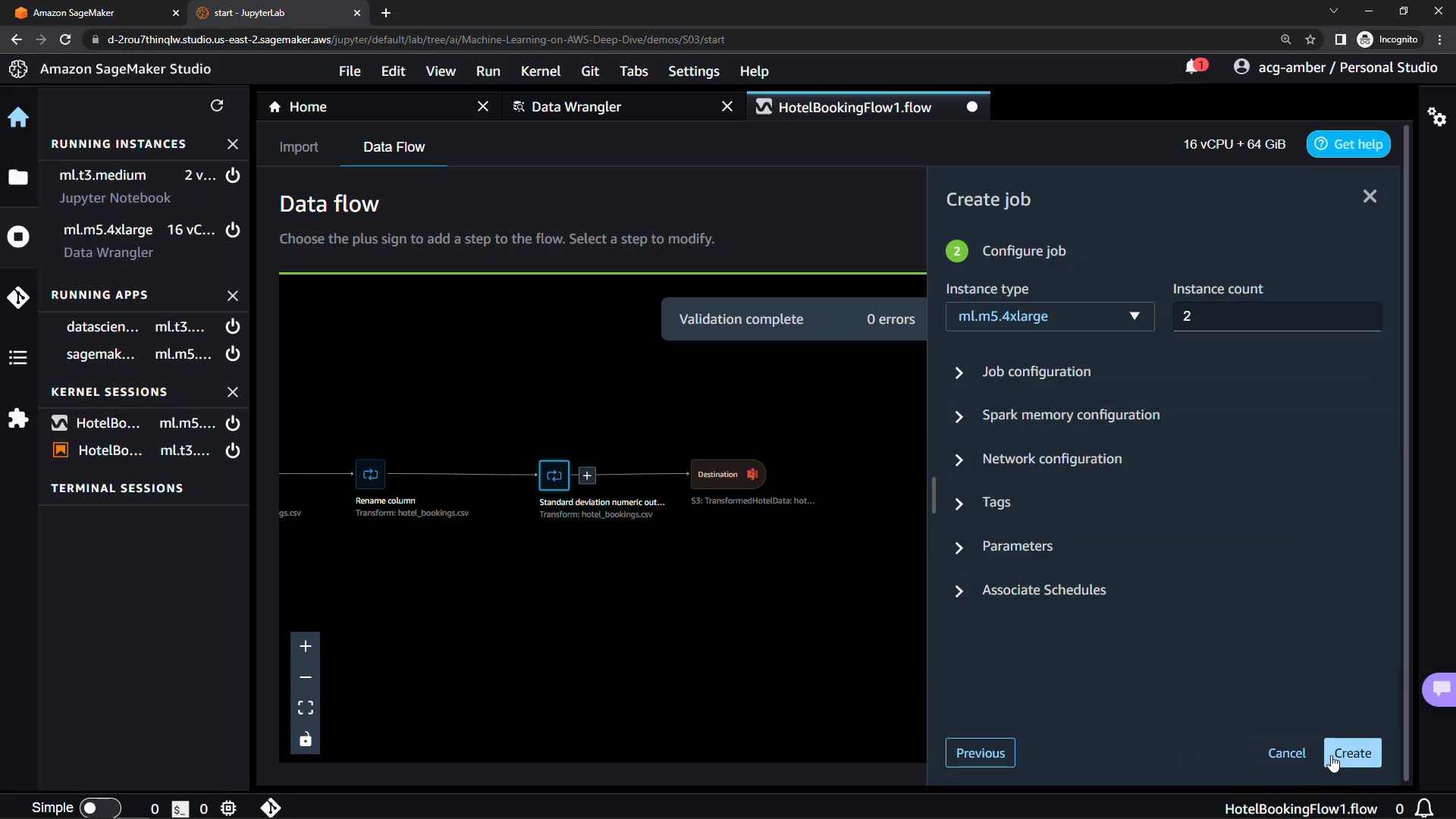Click the plus node after Standard deviation step
The width and height of the screenshot is (1456, 819).
click(x=587, y=475)
